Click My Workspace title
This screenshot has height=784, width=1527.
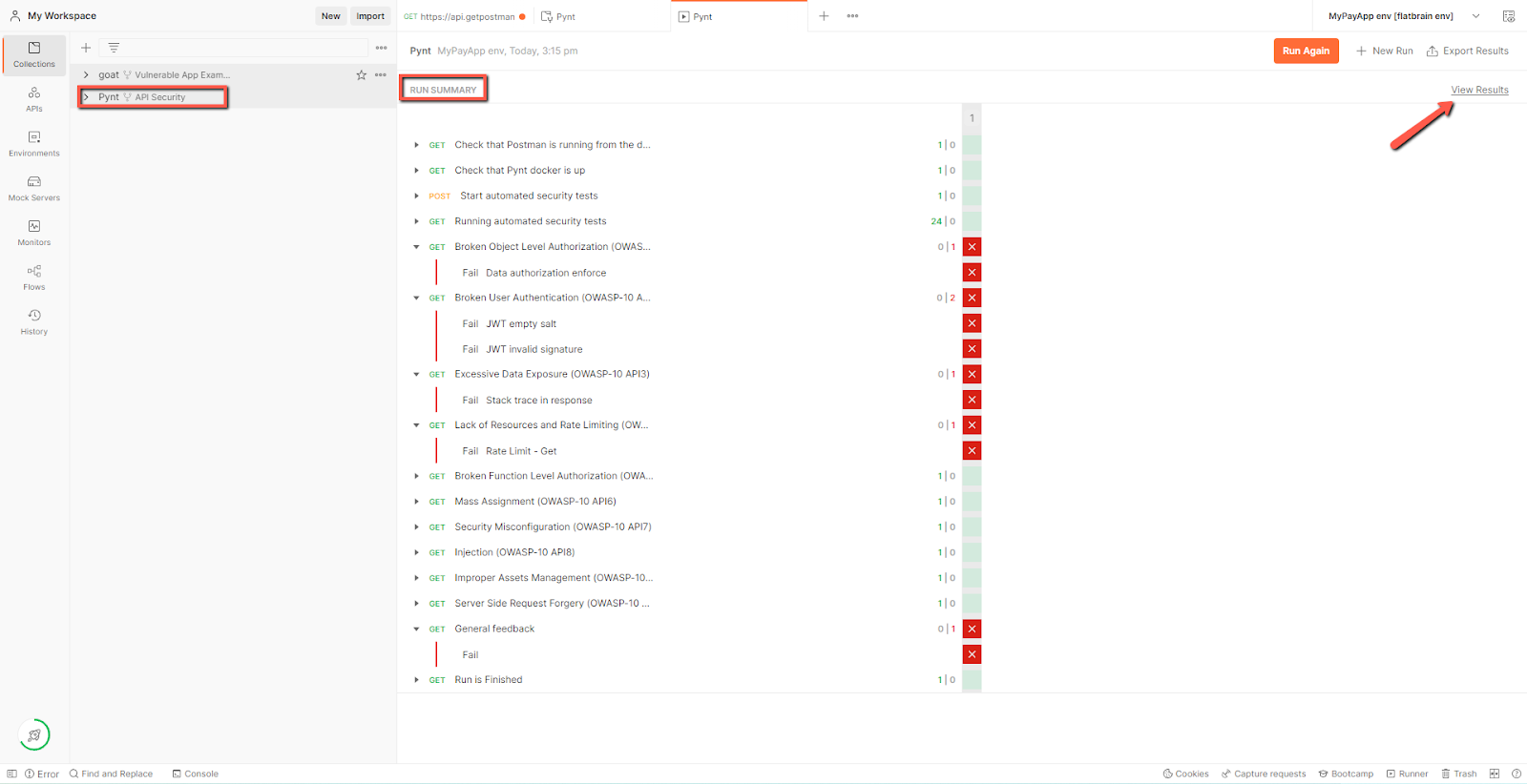pyautogui.click(x=62, y=16)
